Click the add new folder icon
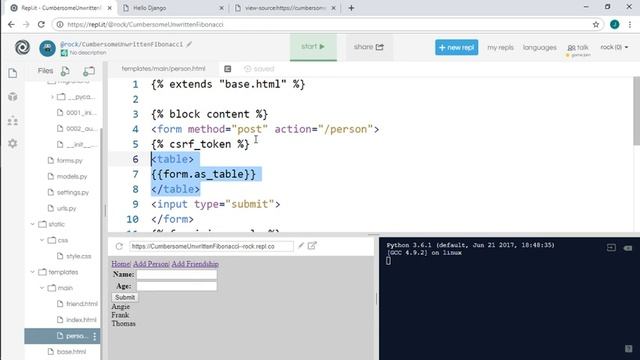The height and width of the screenshot is (360, 640). point(89,71)
